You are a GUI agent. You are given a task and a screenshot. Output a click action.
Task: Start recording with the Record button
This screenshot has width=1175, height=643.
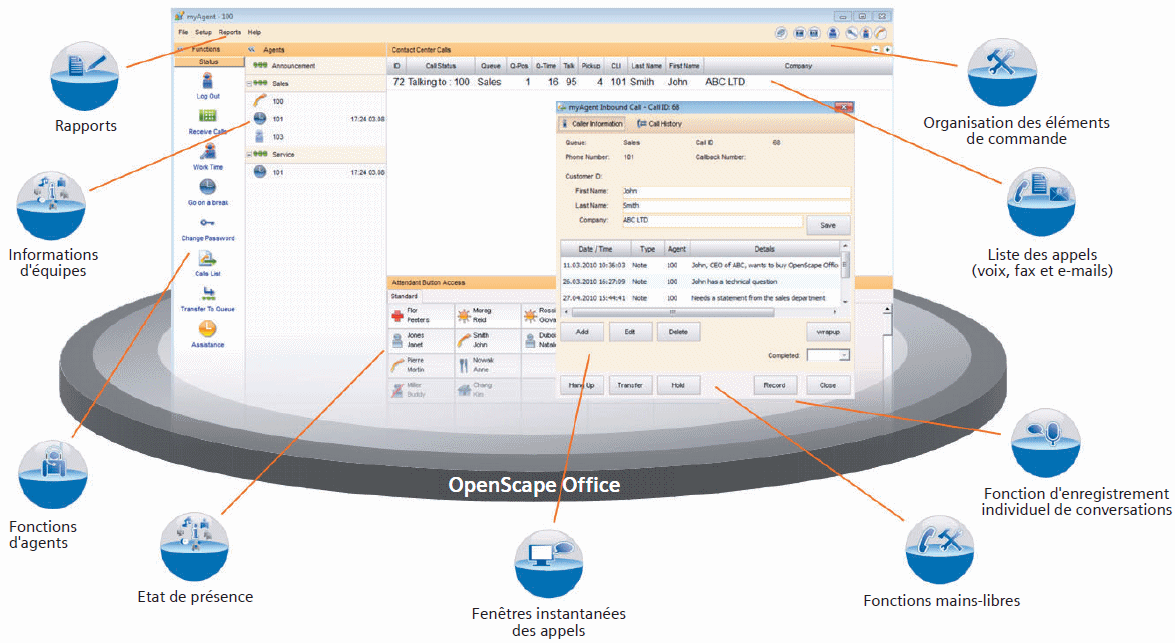click(775, 385)
